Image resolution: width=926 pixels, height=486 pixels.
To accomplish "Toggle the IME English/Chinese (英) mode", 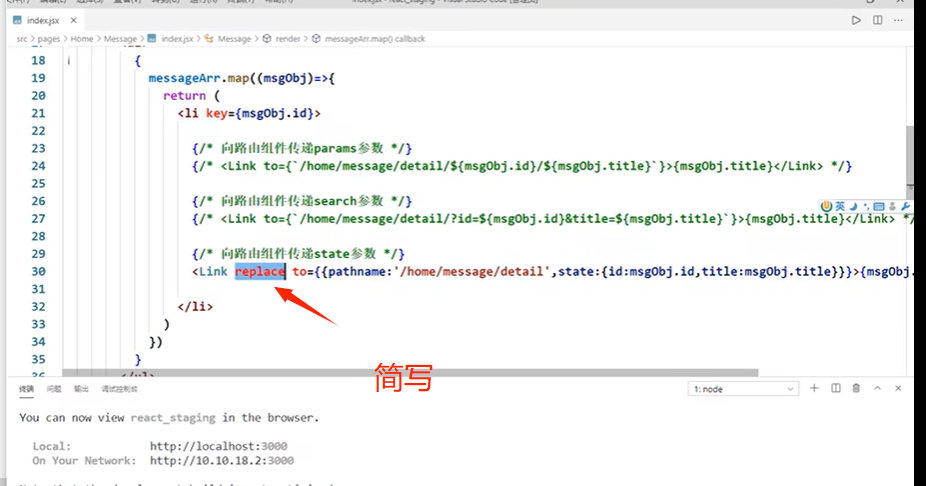I will pyautogui.click(x=840, y=206).
